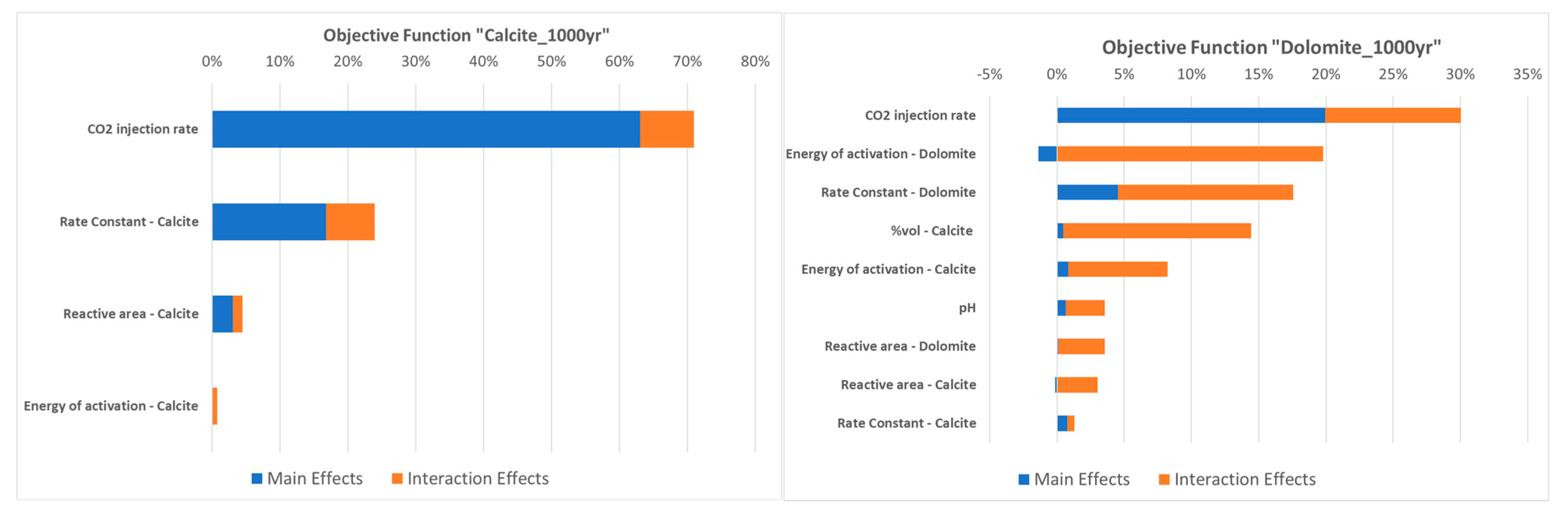The width and height of the screenshot is (1568, 515).
Task: Click "Interaction Effects" legend text in Dolomite chart
Action: point(1245,480)
